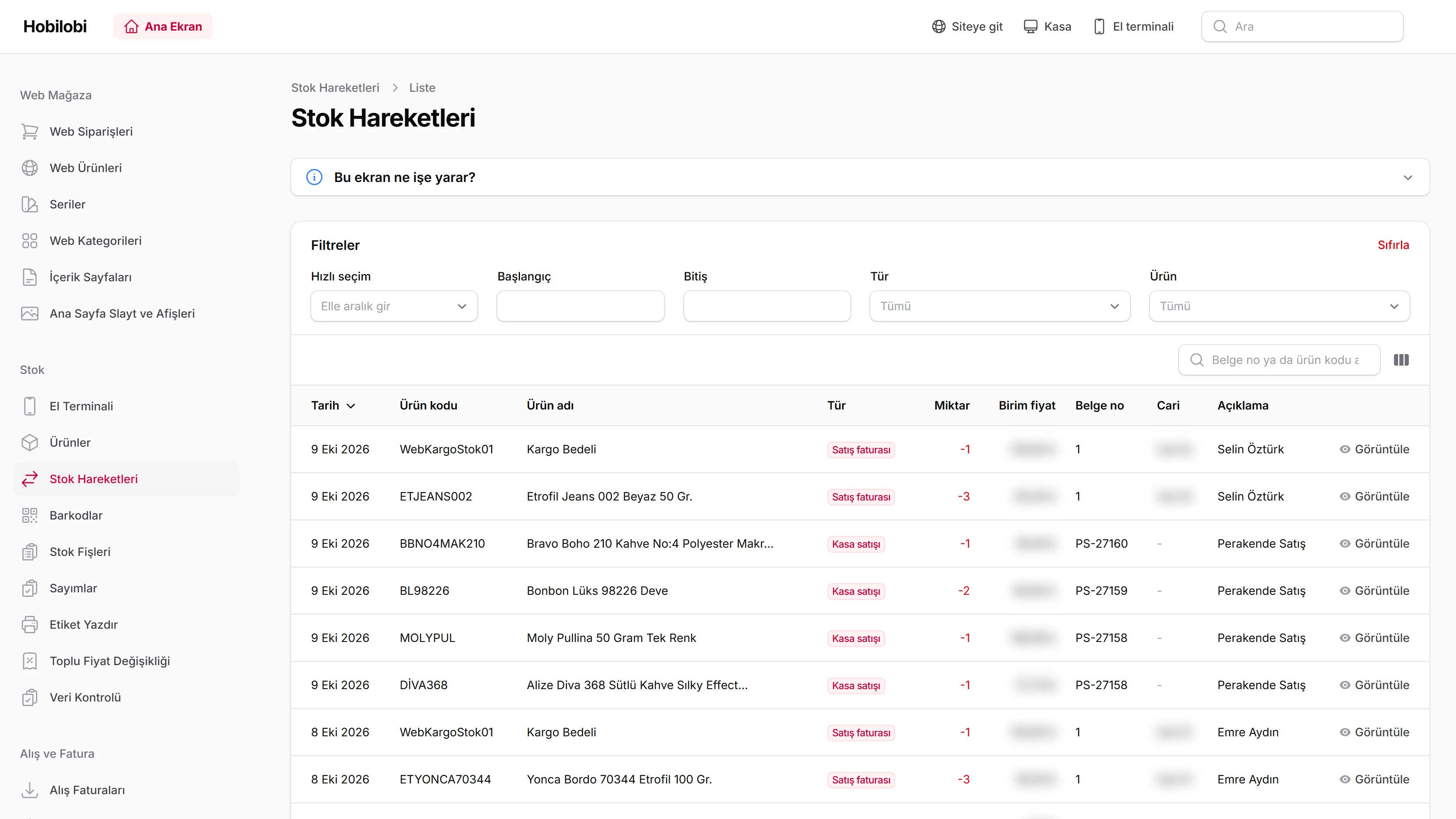This screenshot has height=819, width=1456.
Task: Click the Ana Sayfa Slayt image icon
Action: (x=29, y=314)
